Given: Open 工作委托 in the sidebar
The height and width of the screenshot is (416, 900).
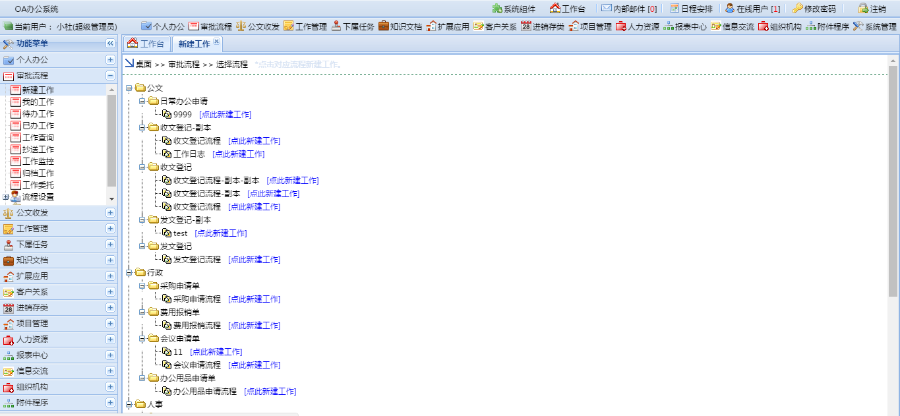Looking at the screenshot, I should pyautogui.click(x=38, y=185).
